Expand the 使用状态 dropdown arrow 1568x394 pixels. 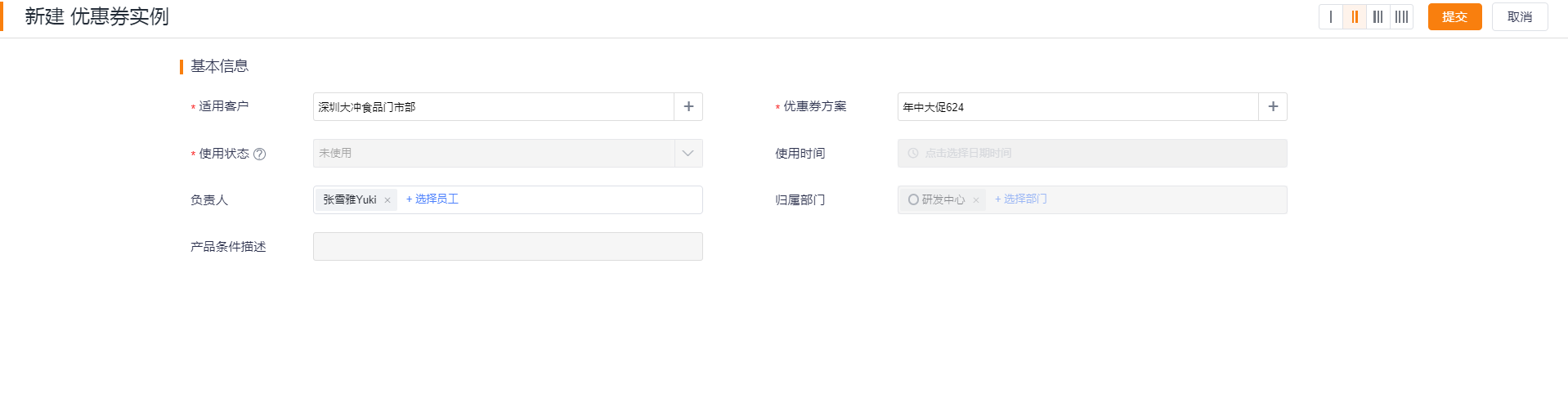click(x=688, y=153)
